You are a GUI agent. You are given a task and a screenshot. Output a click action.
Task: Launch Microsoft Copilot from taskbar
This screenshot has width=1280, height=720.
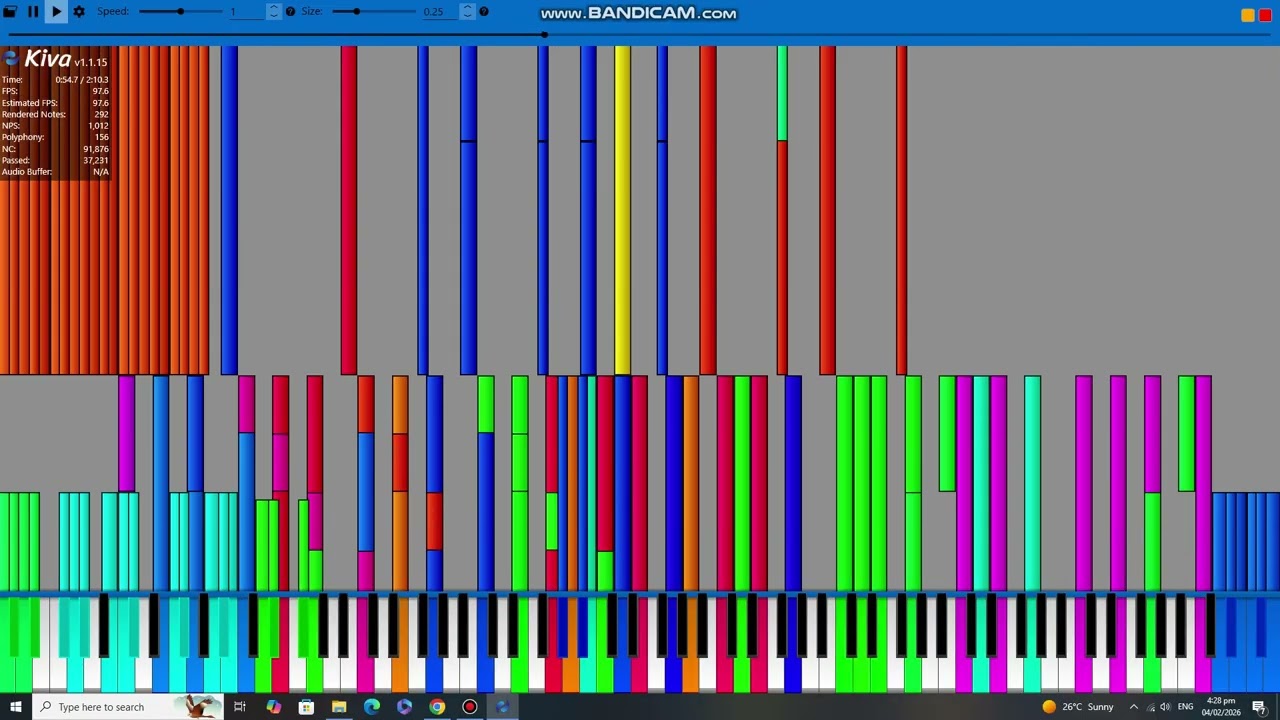(273, 707)
